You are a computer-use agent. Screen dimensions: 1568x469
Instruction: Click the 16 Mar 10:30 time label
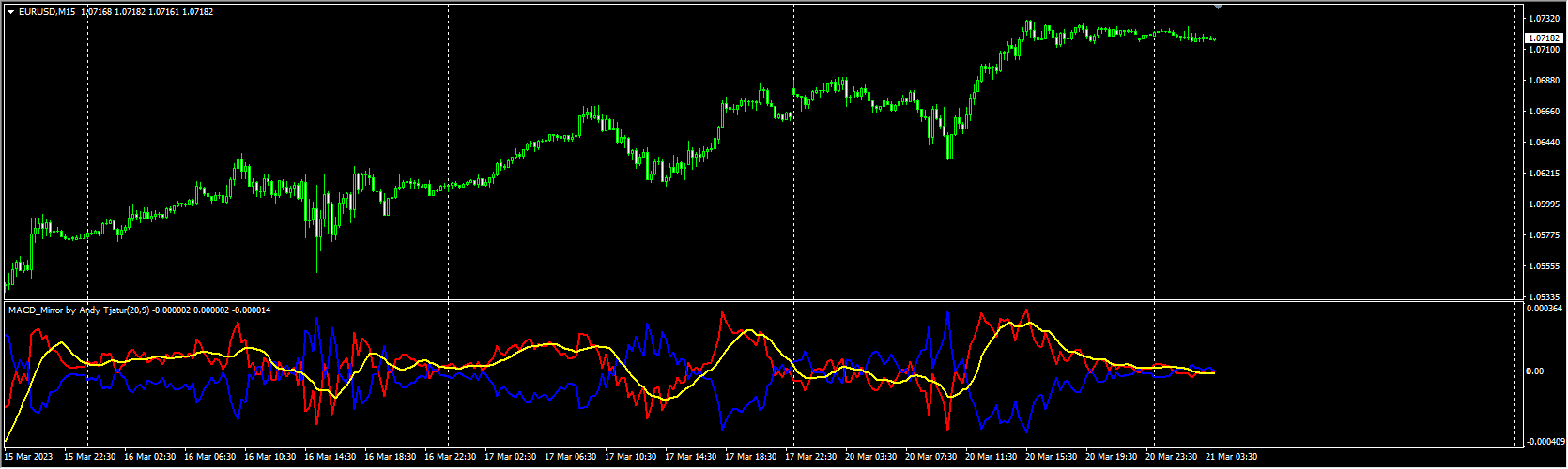click(x=270, y=457)
